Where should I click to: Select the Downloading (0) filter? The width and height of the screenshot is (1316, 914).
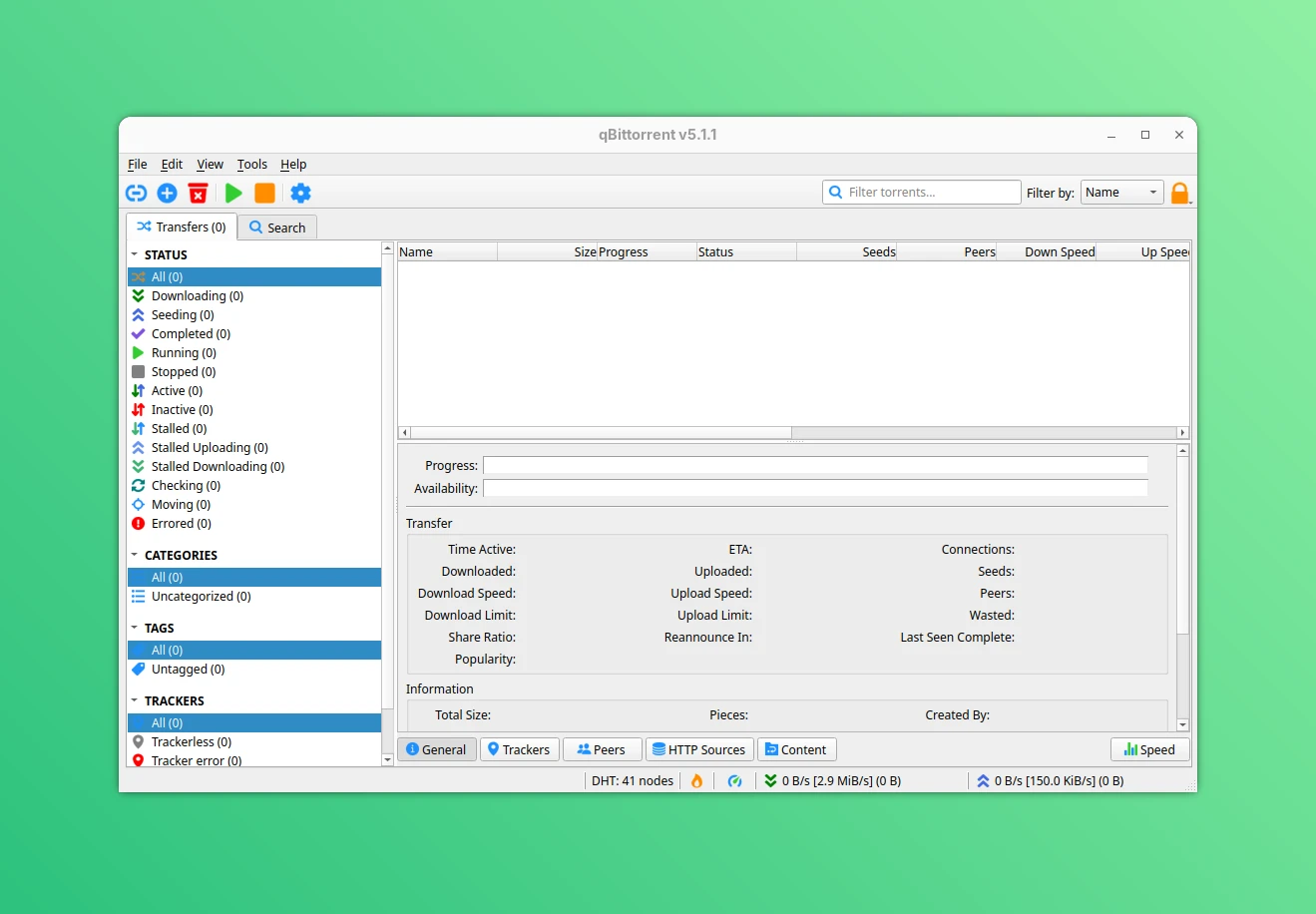click(254, 295)
